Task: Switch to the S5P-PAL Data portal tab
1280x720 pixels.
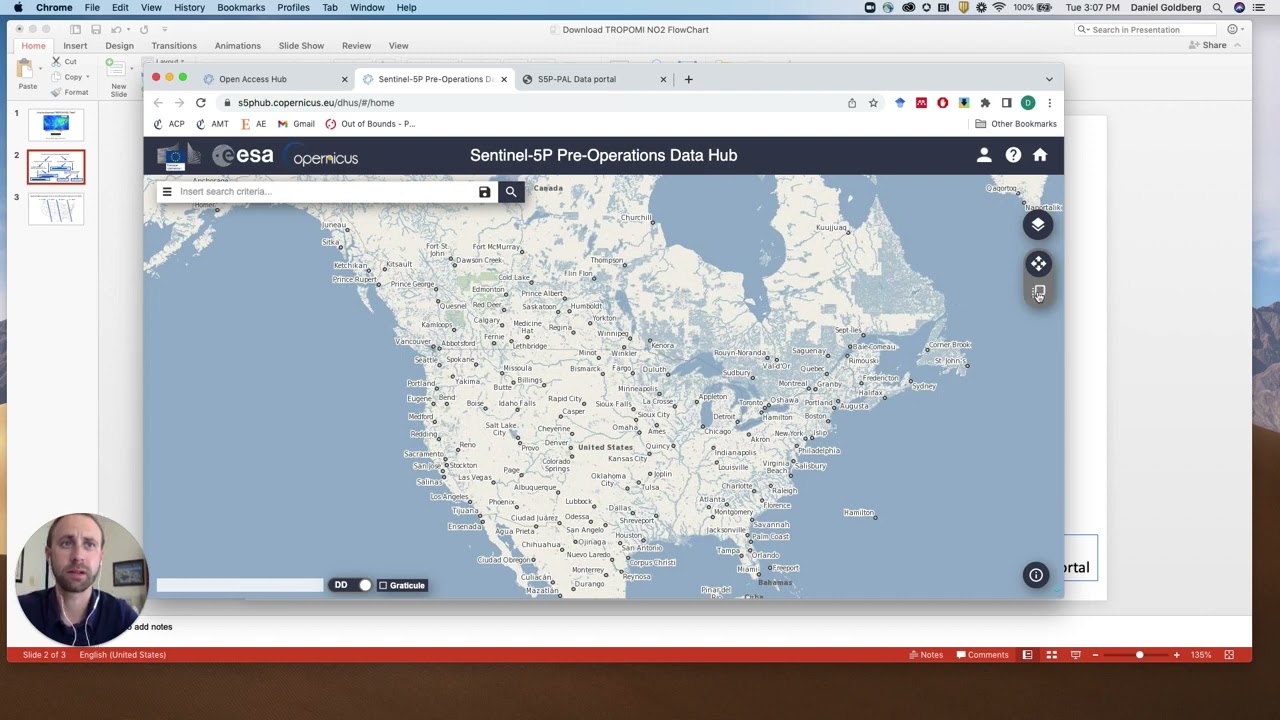Action: coord(576,79)
